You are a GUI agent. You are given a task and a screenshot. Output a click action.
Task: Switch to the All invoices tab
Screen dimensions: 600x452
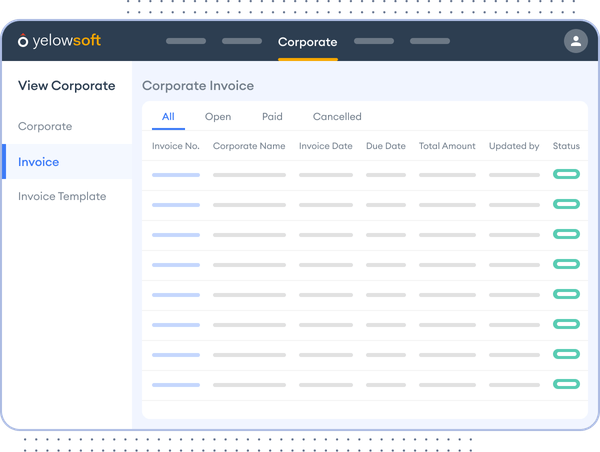click(x=168, y=117)
